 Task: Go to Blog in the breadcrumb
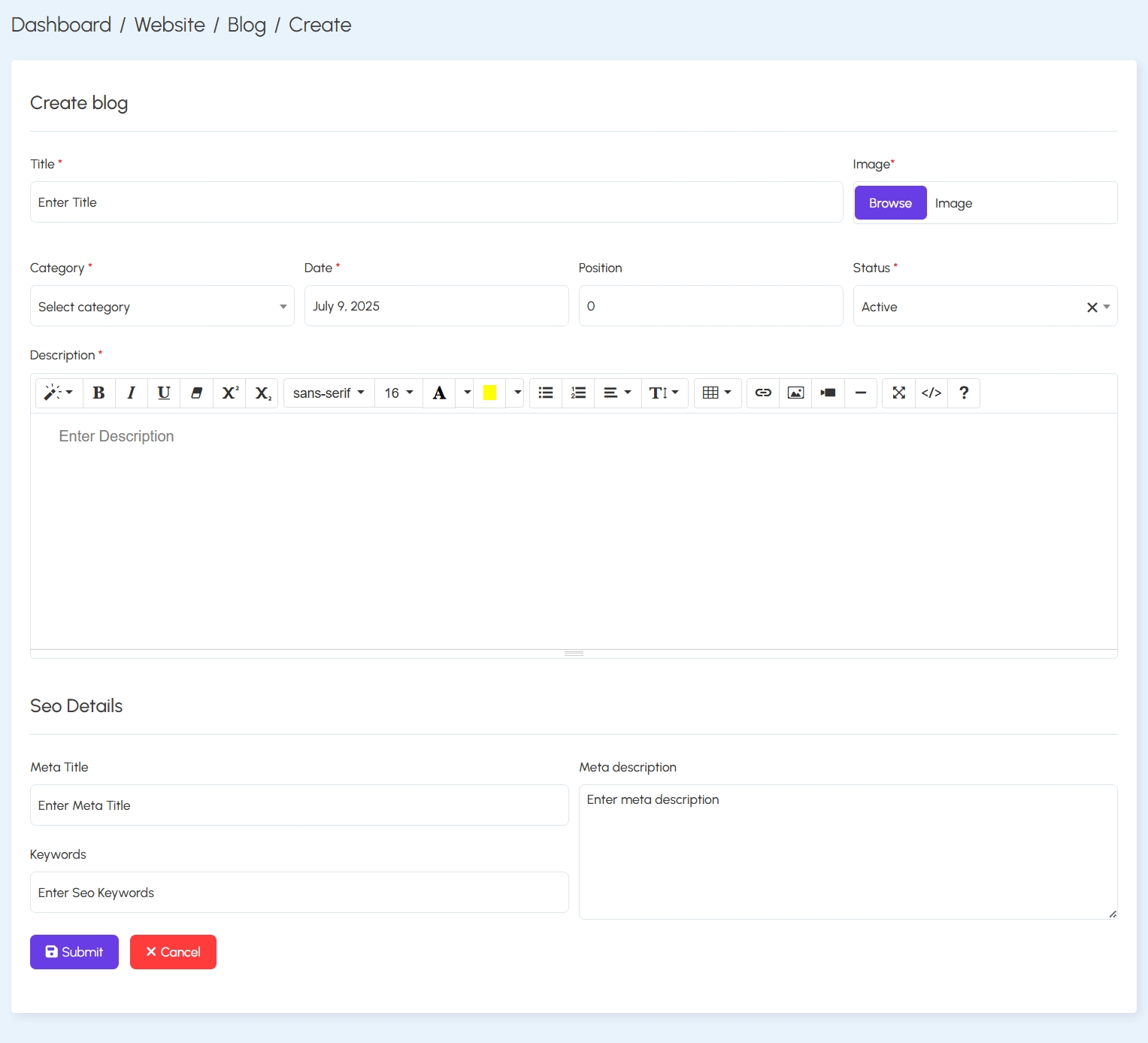pyautogui.click(x=247, y=25)
